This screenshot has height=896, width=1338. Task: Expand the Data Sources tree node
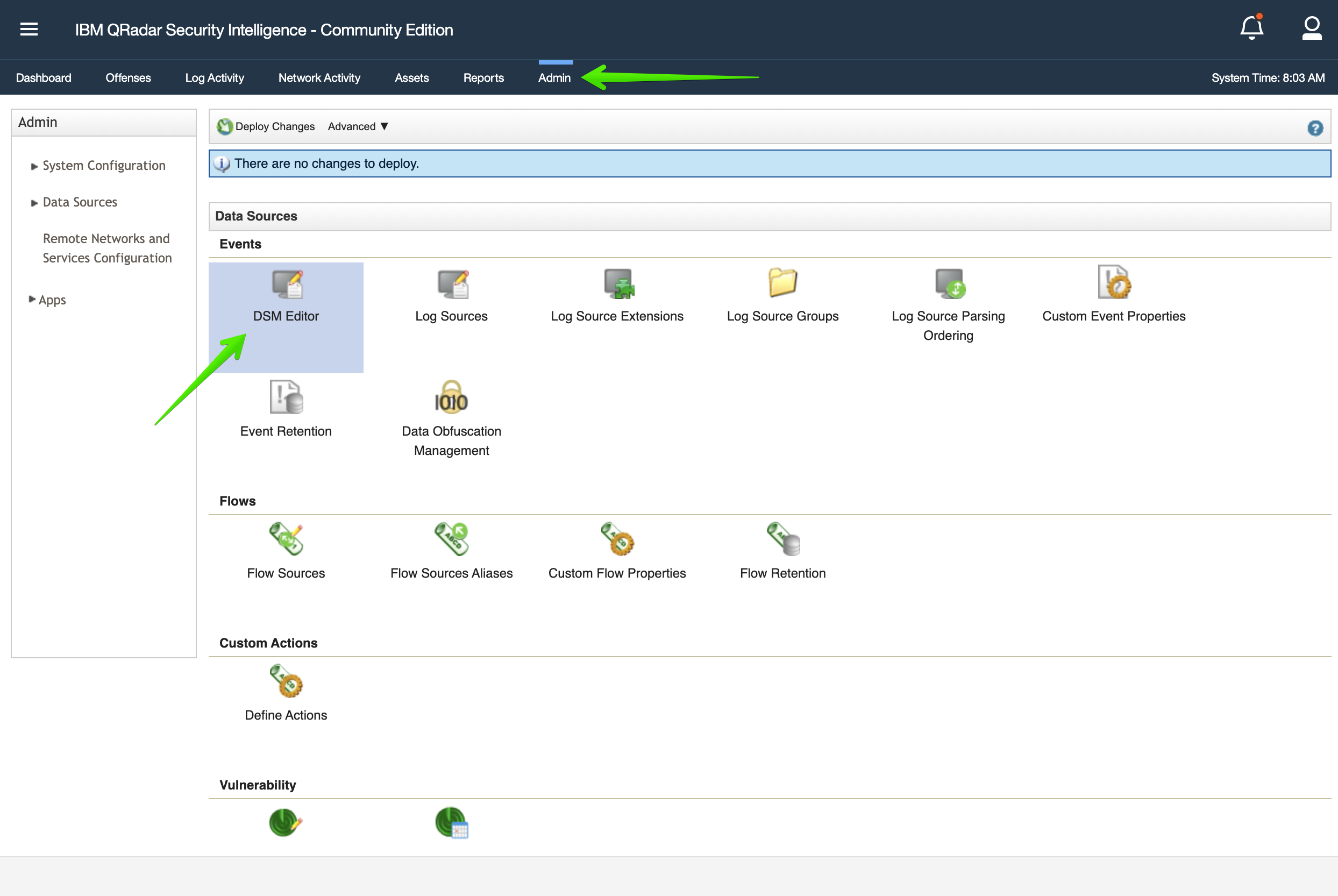[34, 203]
